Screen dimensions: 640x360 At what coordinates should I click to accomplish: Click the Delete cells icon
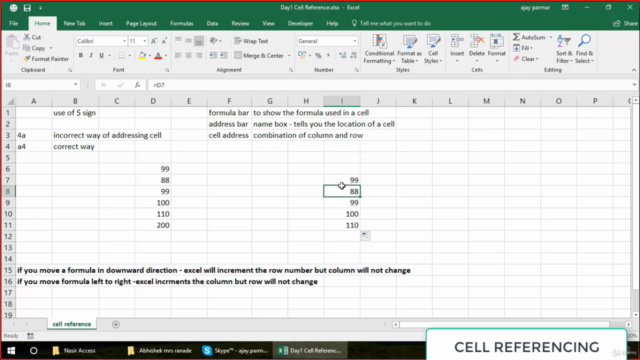pos(477,42)
